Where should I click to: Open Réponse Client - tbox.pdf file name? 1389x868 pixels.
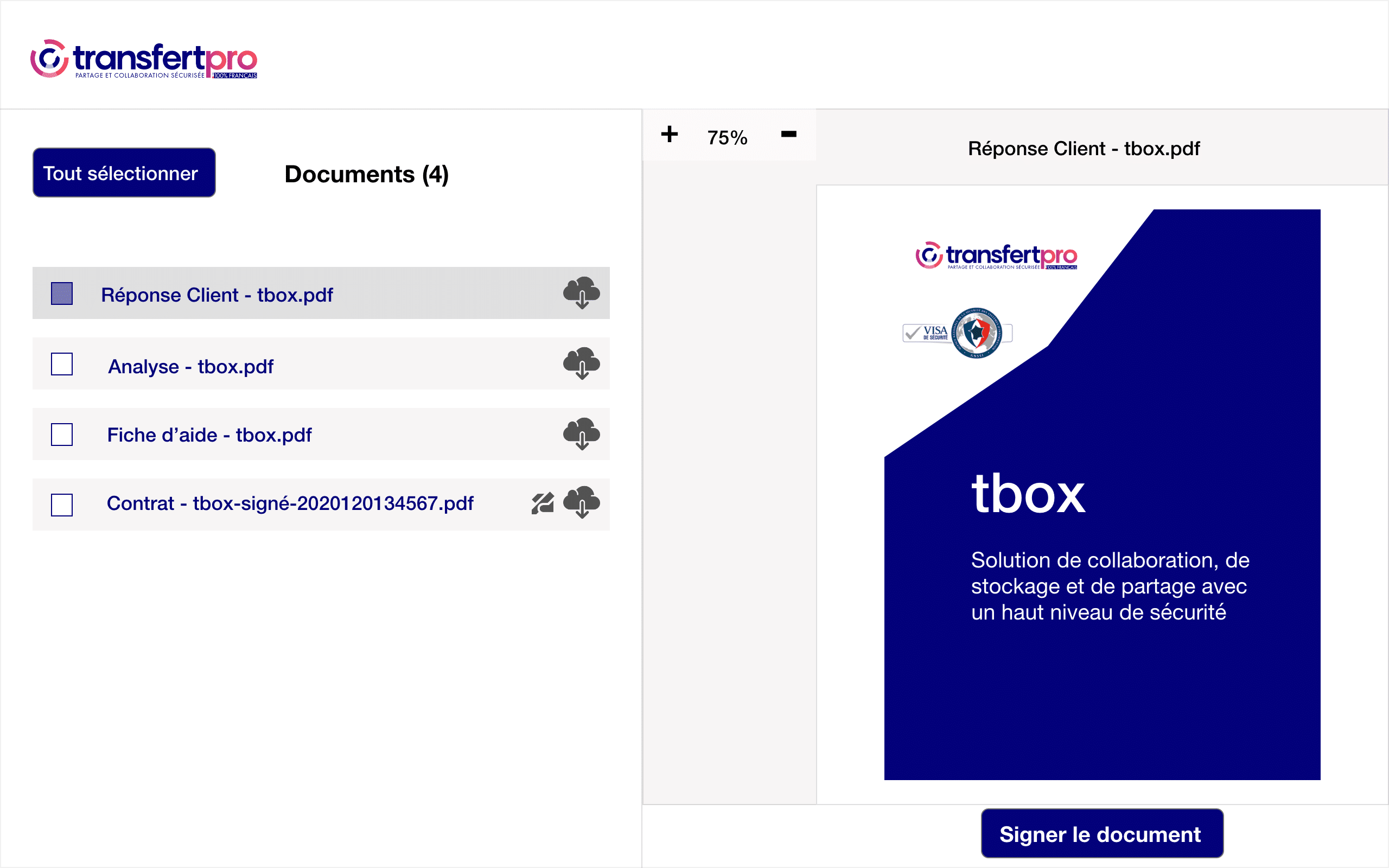(x=217, y=295)
